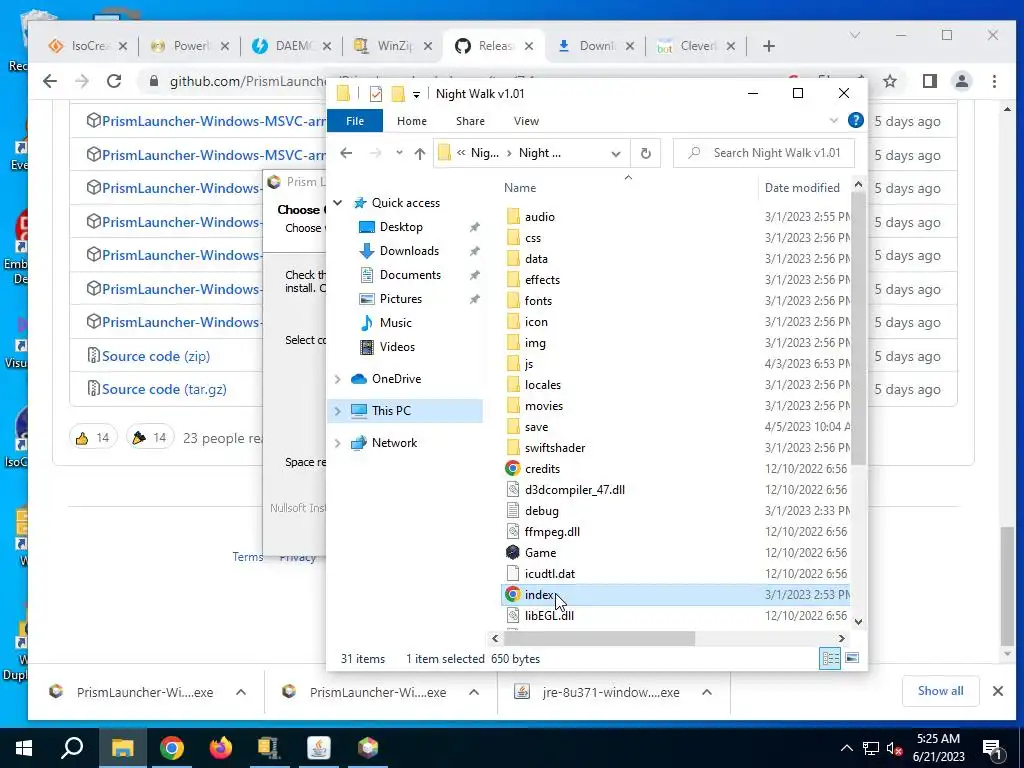Click in Search Night Walk v1.01 field

click(x=763, y=153)
